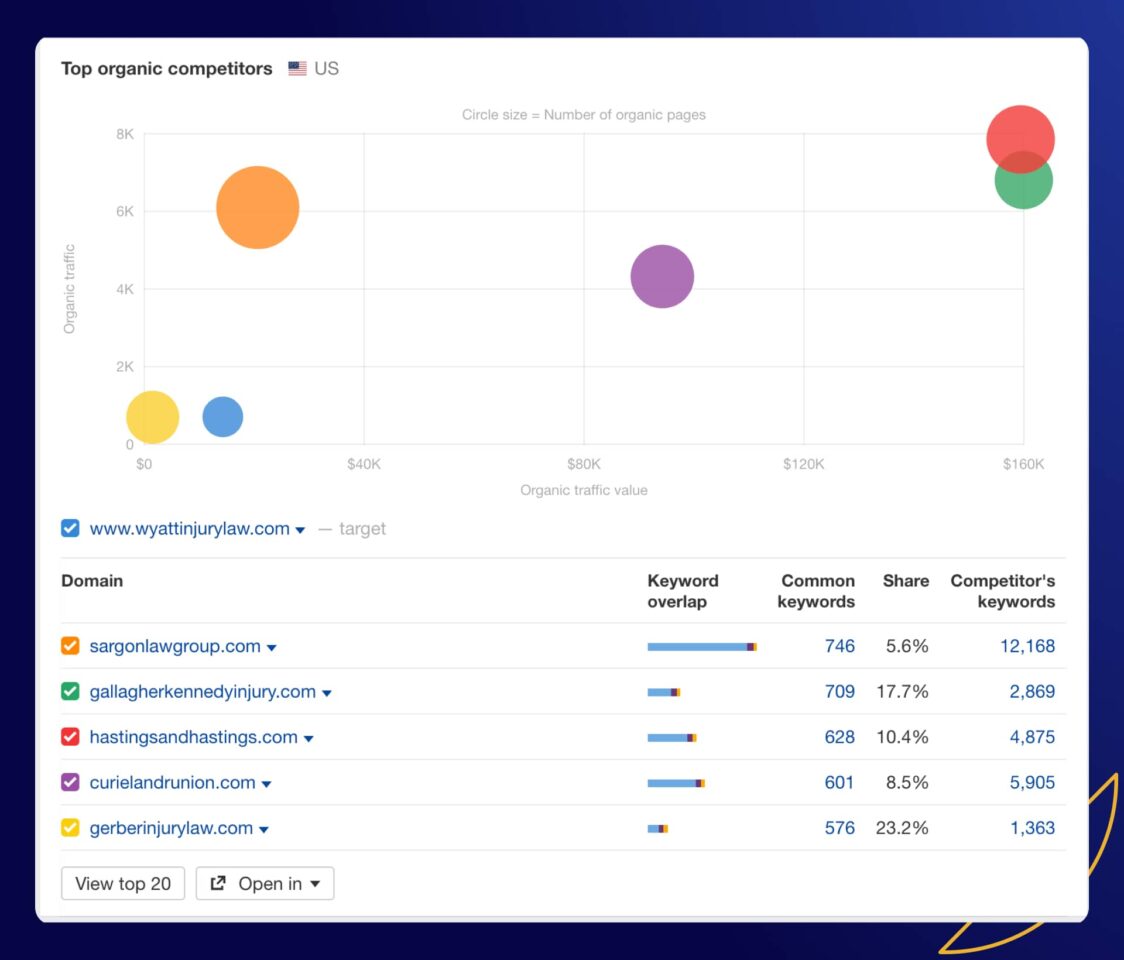Toggle the gerberinjurylaw.com yellow checkbox
Image resolution: width=1124 pixels, height=960 pixels.
[x=70, y=827]
